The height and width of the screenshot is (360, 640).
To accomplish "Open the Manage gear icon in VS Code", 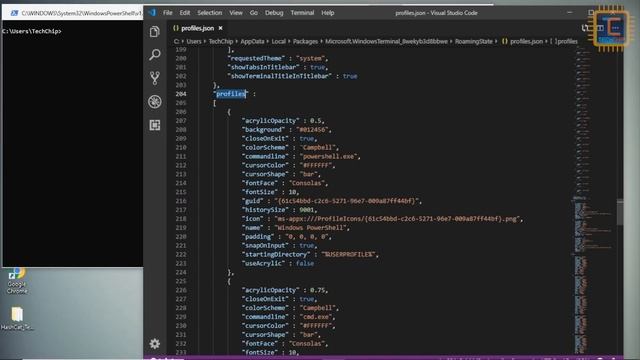I will [155, 344].
